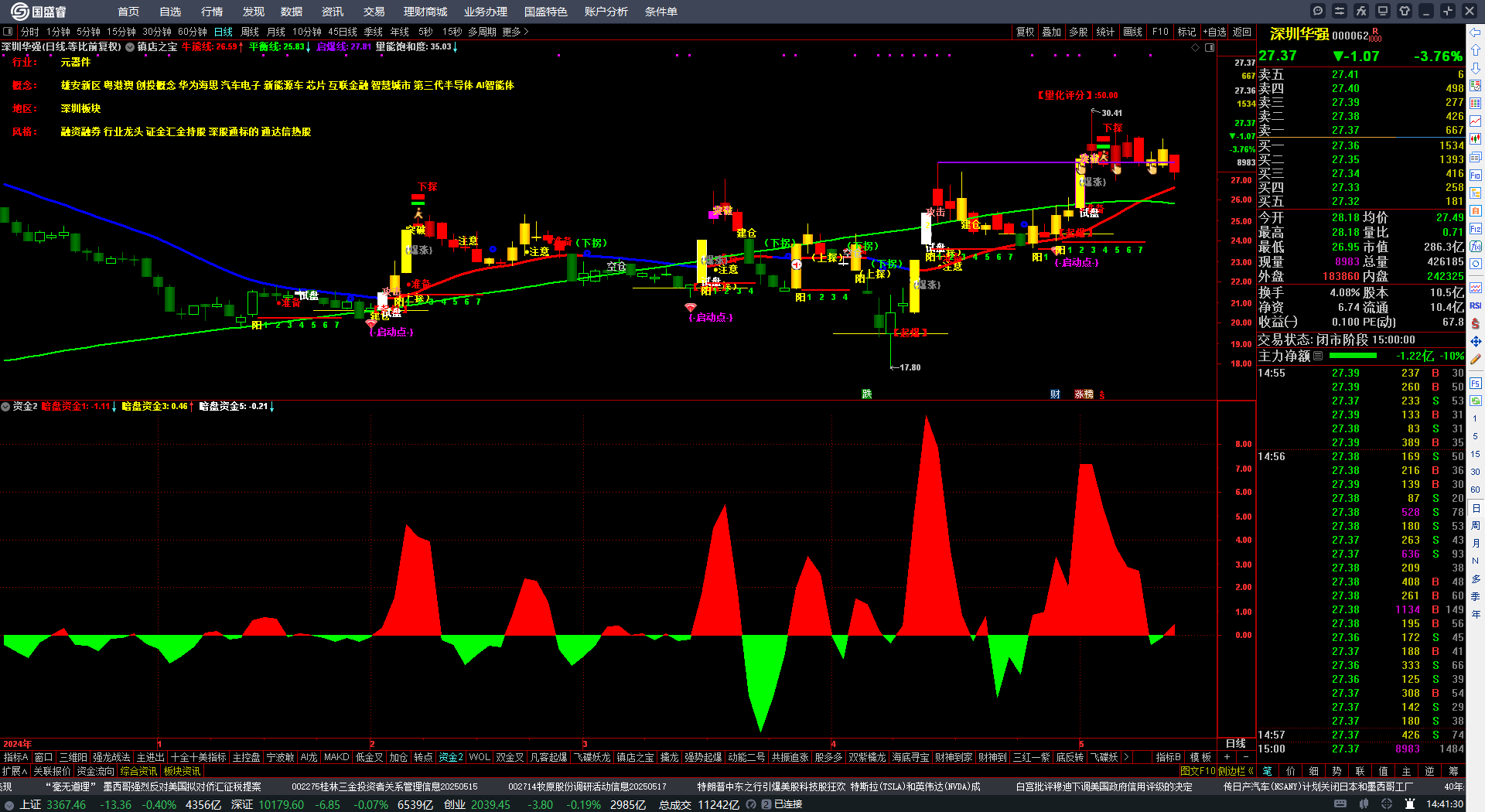Toggle 复权 price adjustment

pos(1025,32)
